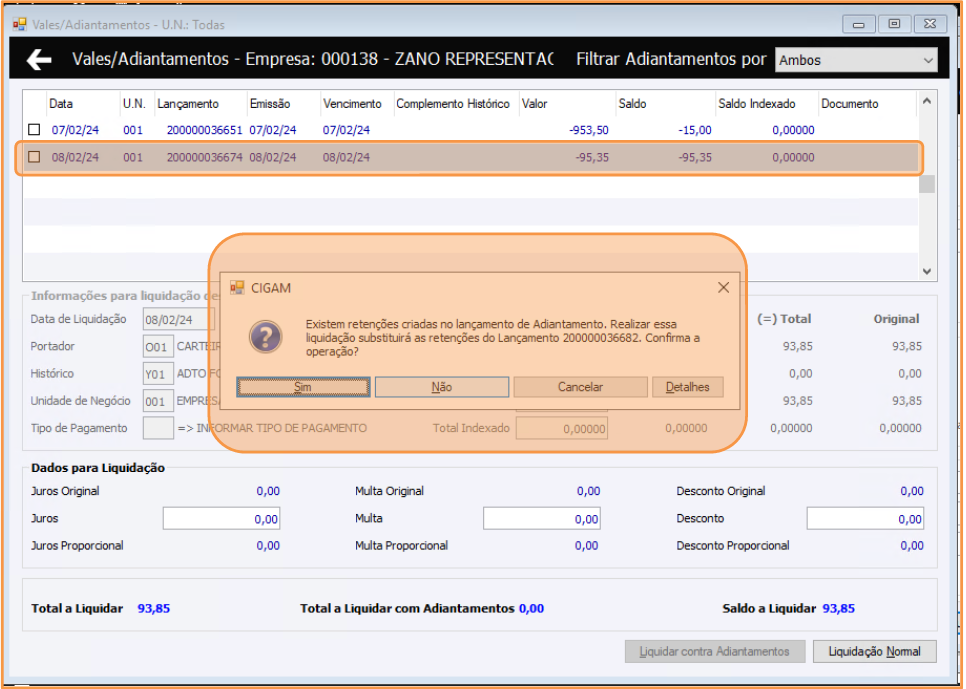Screen dimensions: 966x689
Task: Click the value -953,50
Action: coord(589,130)
